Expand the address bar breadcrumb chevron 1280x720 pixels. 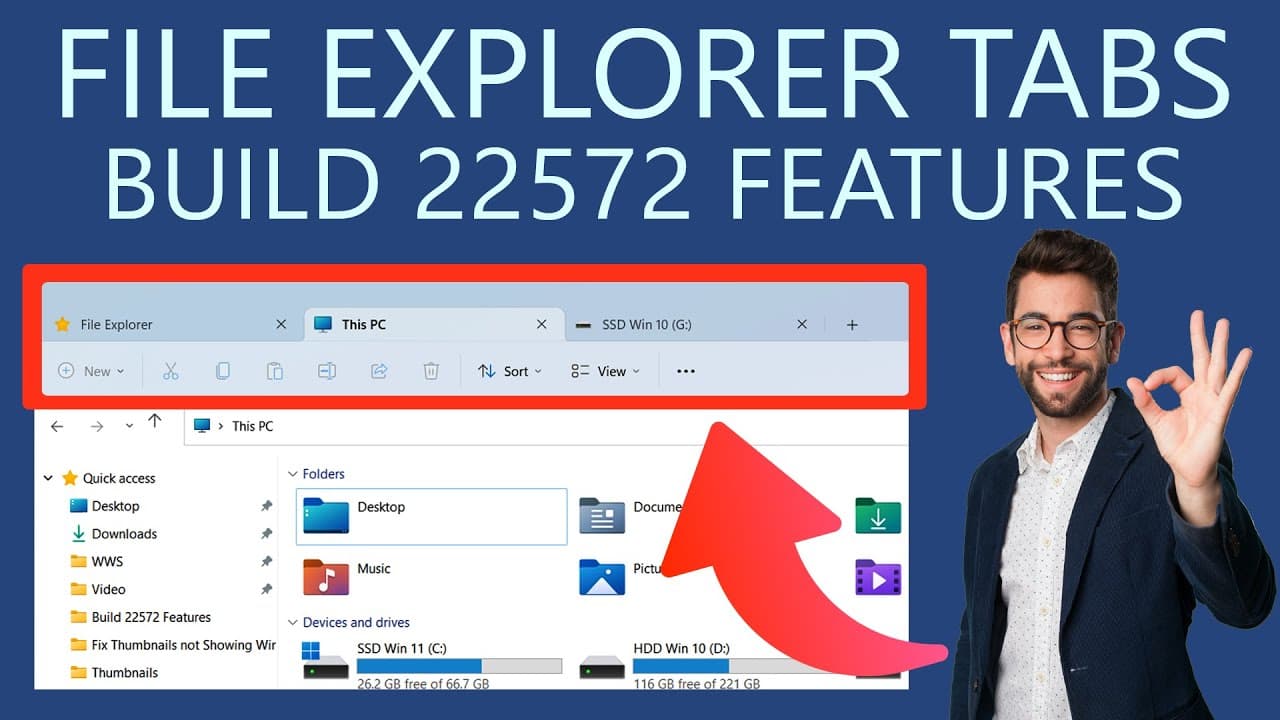coord(220,426)
